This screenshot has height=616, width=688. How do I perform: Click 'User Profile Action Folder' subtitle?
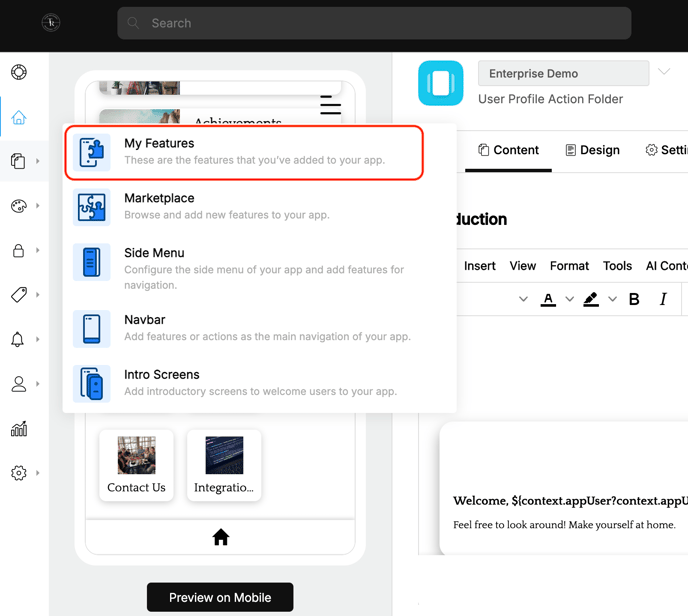(x=550, y=99)
